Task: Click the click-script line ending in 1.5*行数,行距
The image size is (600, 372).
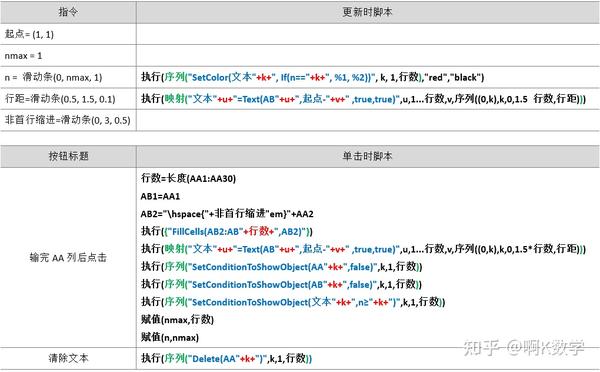Action: pyautogui.click(x=363, y=249)
